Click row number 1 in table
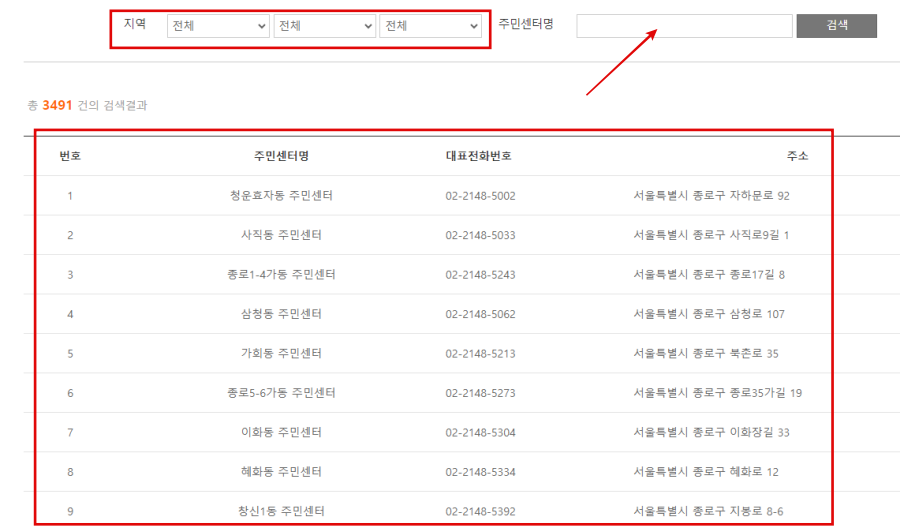 coord(70,196)
